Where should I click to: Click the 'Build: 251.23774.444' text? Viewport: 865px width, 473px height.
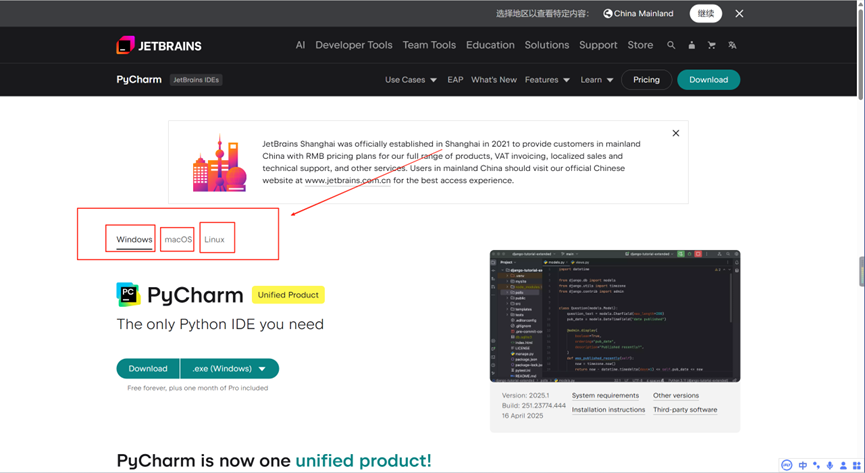[533, 406]
